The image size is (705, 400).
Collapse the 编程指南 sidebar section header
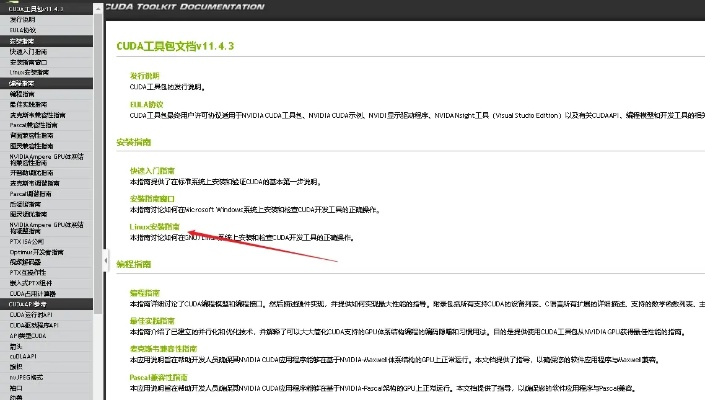22,83
